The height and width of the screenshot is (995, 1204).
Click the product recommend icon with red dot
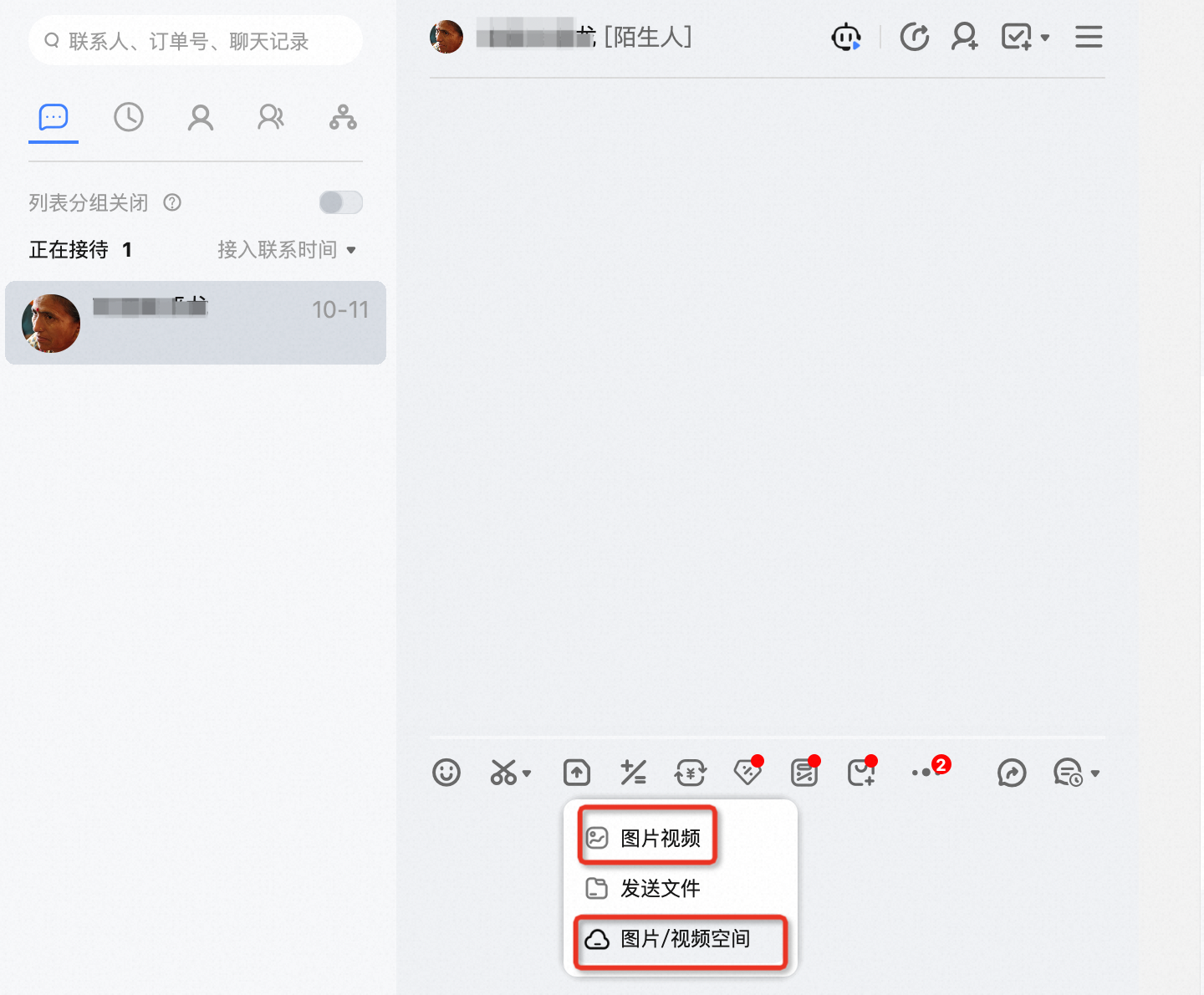(861, 771)
